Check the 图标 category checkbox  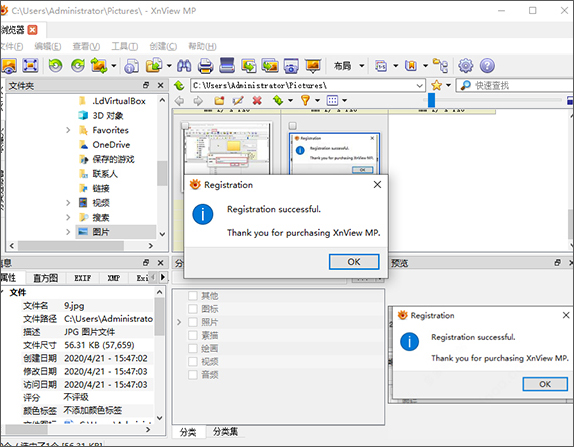[193, 309]
